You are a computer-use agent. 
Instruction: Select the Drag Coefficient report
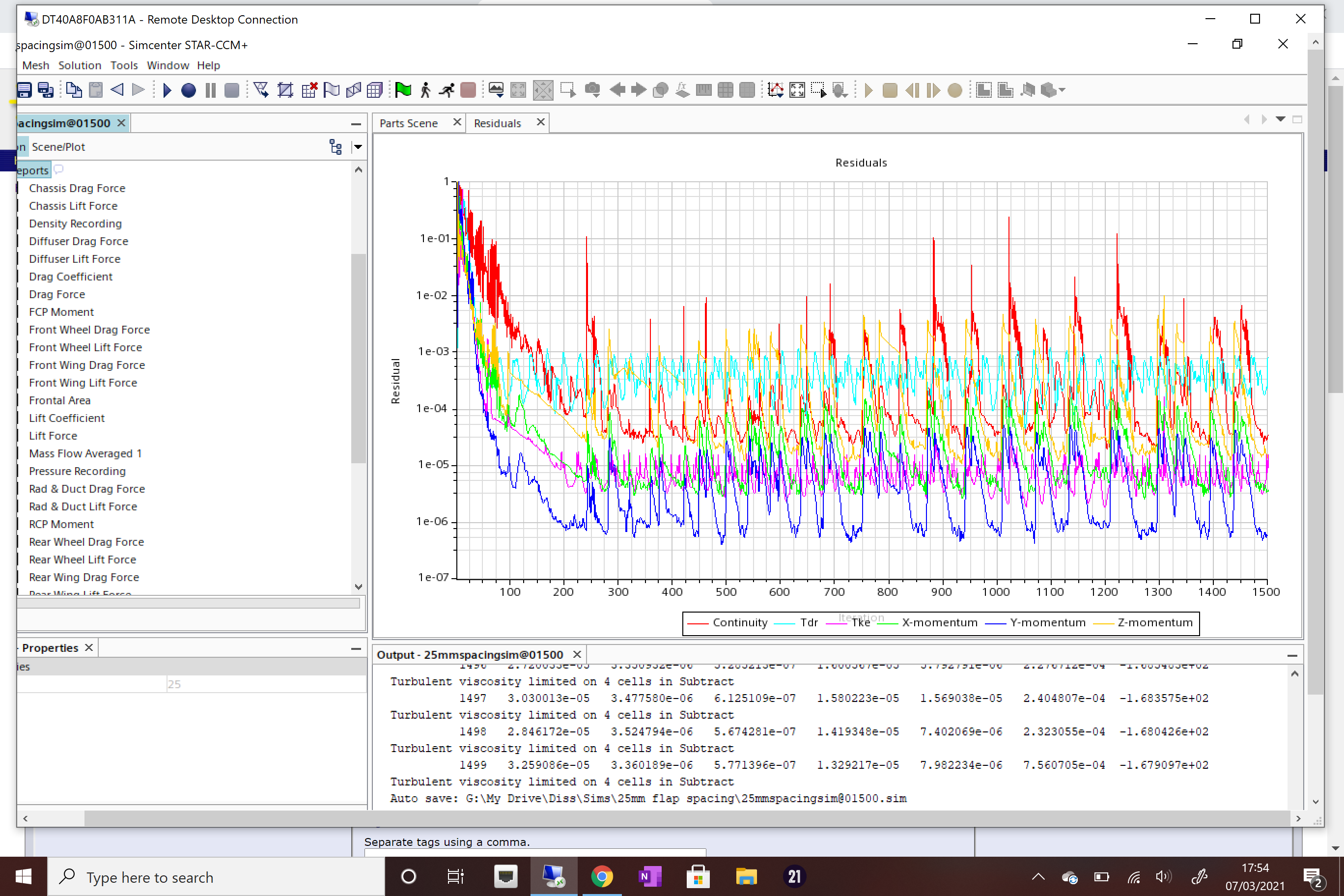pyautogui.click(x=71, y=277)
